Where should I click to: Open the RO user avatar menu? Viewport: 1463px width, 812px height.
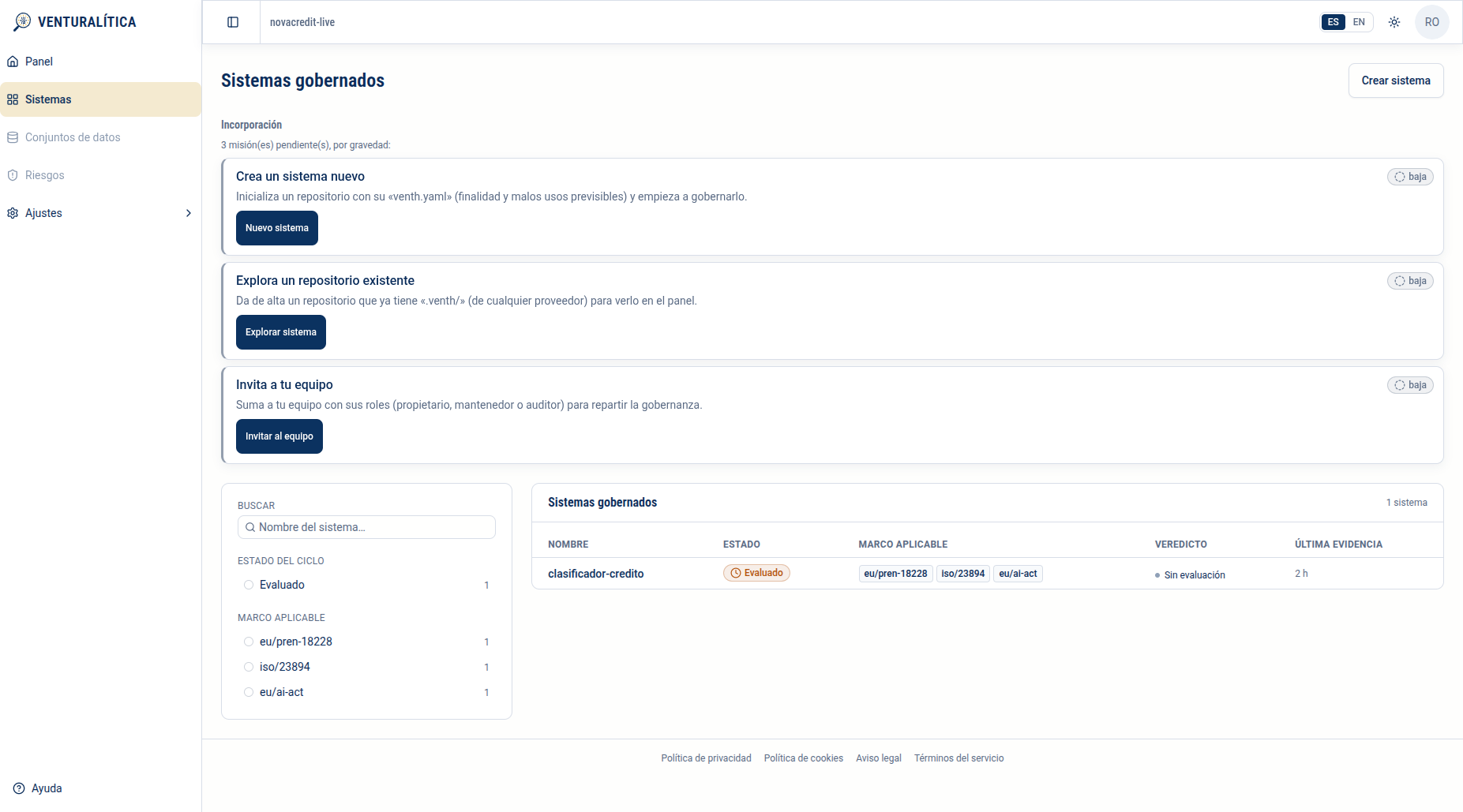click(1432, 22)
